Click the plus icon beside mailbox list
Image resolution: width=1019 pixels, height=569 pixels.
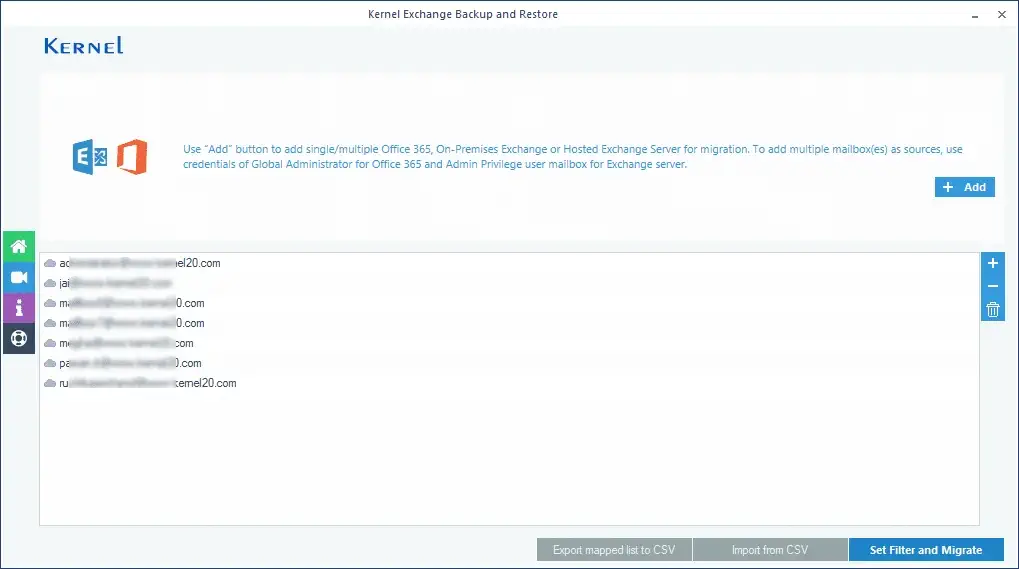(992, 263)
